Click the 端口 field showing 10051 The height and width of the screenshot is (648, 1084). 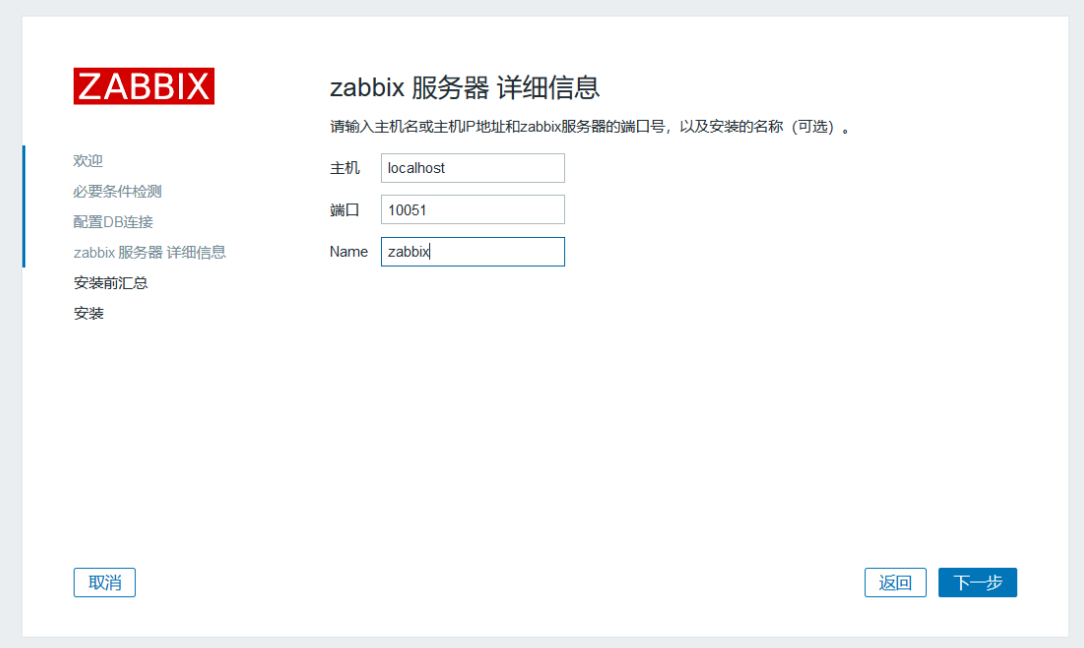(x=473, y=210)
